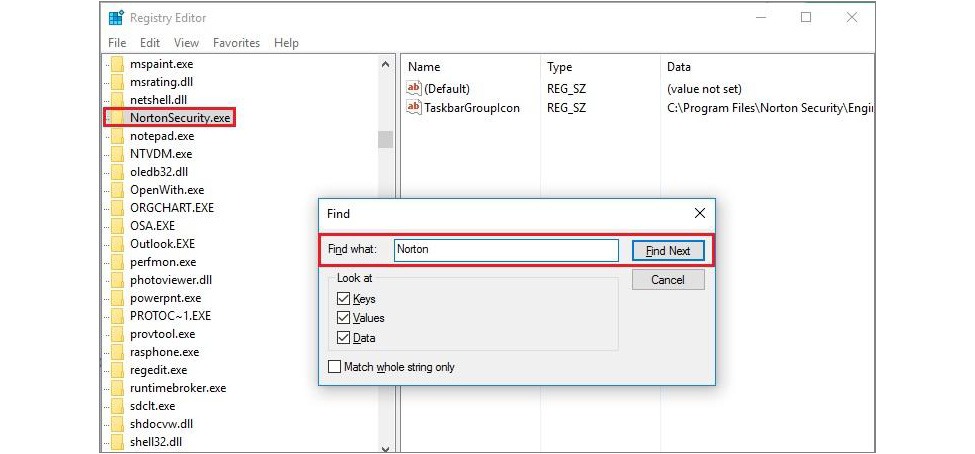Click folder icon next to shell32.dll

tap(117, 442)
